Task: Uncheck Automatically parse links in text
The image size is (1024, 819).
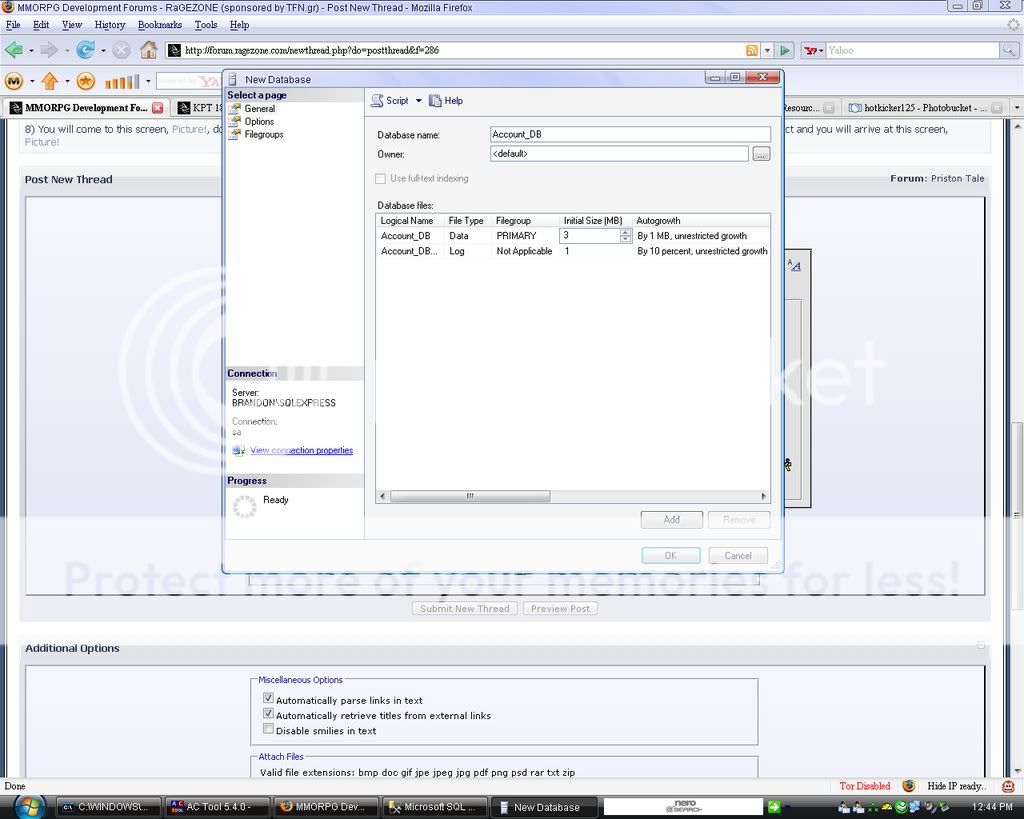Action: tap(268, 698)
